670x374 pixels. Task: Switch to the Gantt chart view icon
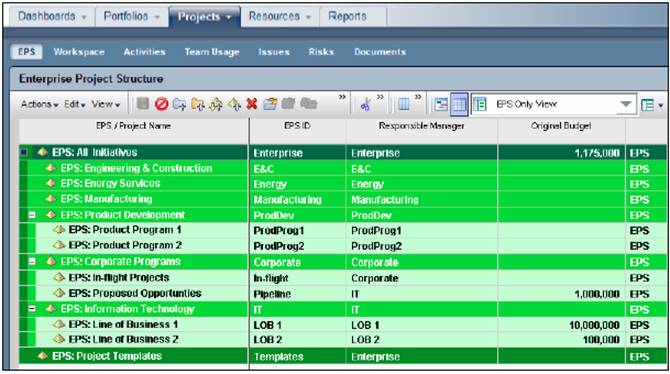pyautogui.click(x=441, y=104)
